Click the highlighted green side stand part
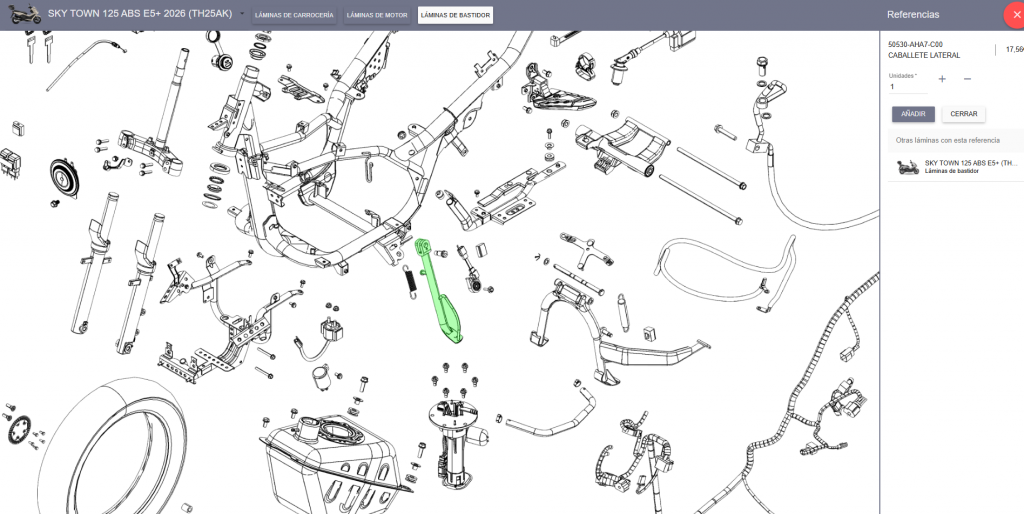The height and width of the screenshot is (514, 1024). pos(438,295)
